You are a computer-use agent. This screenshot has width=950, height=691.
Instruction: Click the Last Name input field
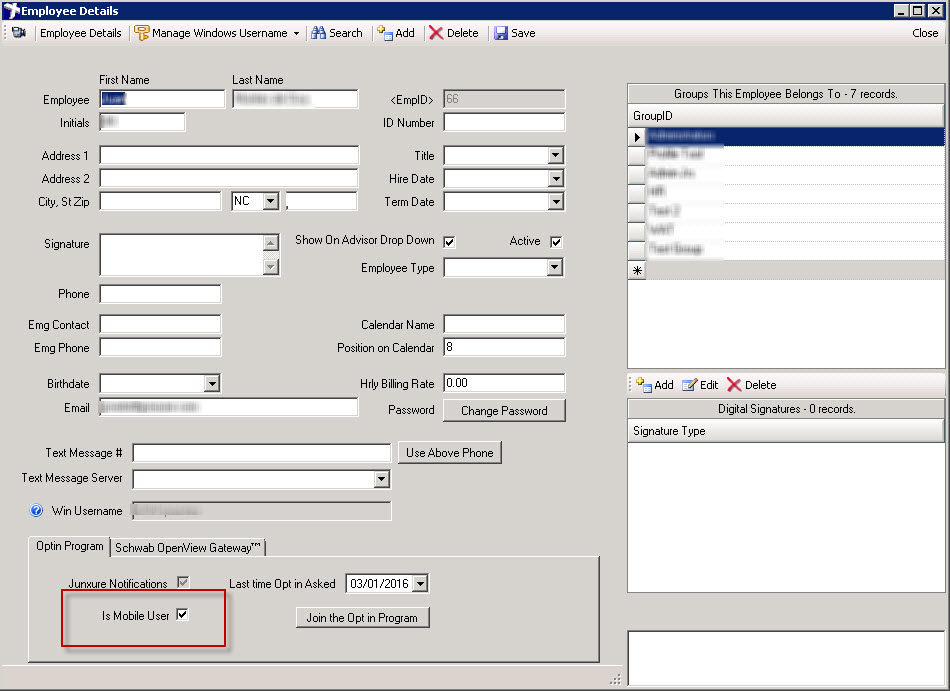(295, 99)
